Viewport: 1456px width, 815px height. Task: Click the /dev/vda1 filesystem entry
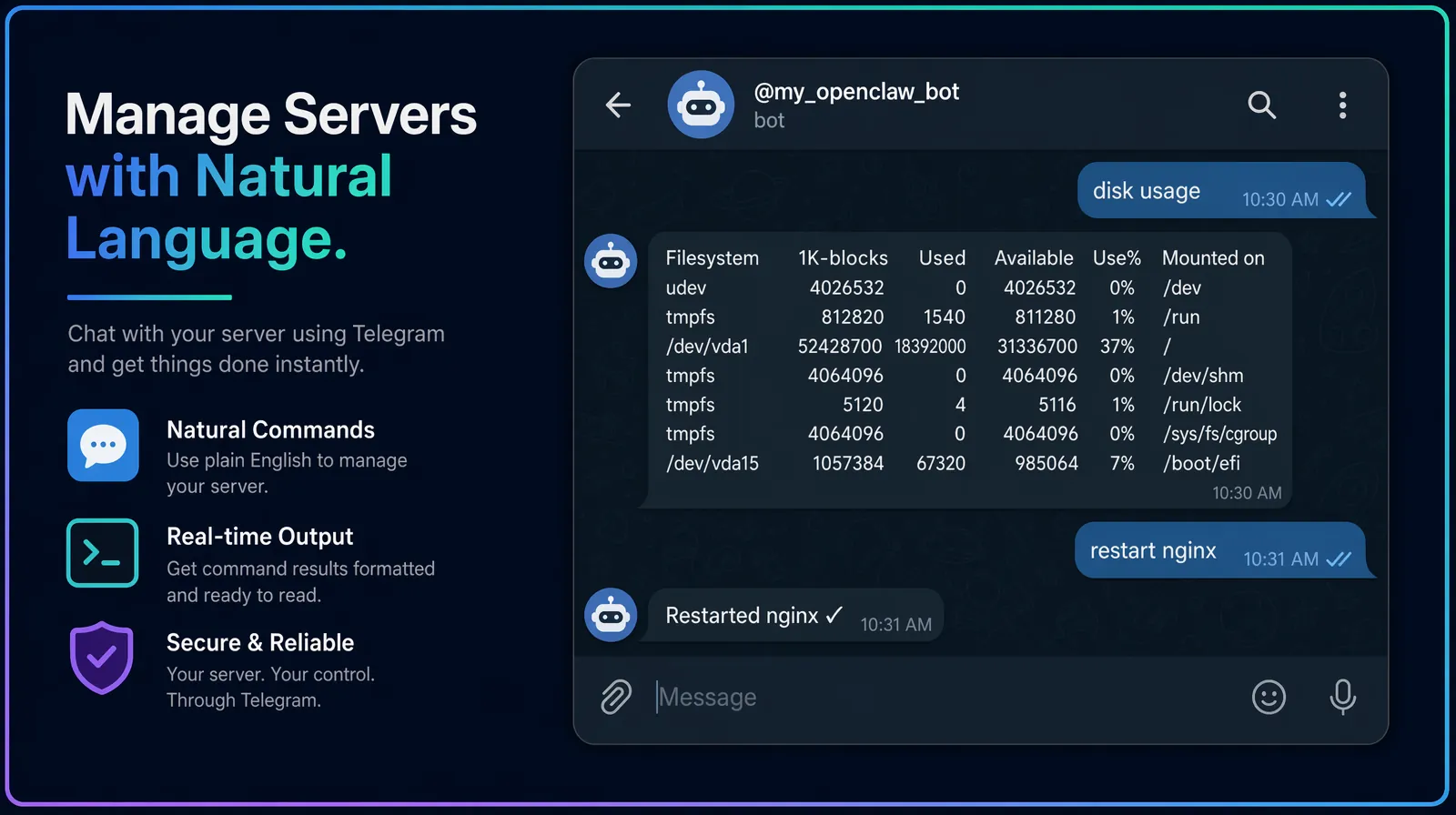pos(707,347)
